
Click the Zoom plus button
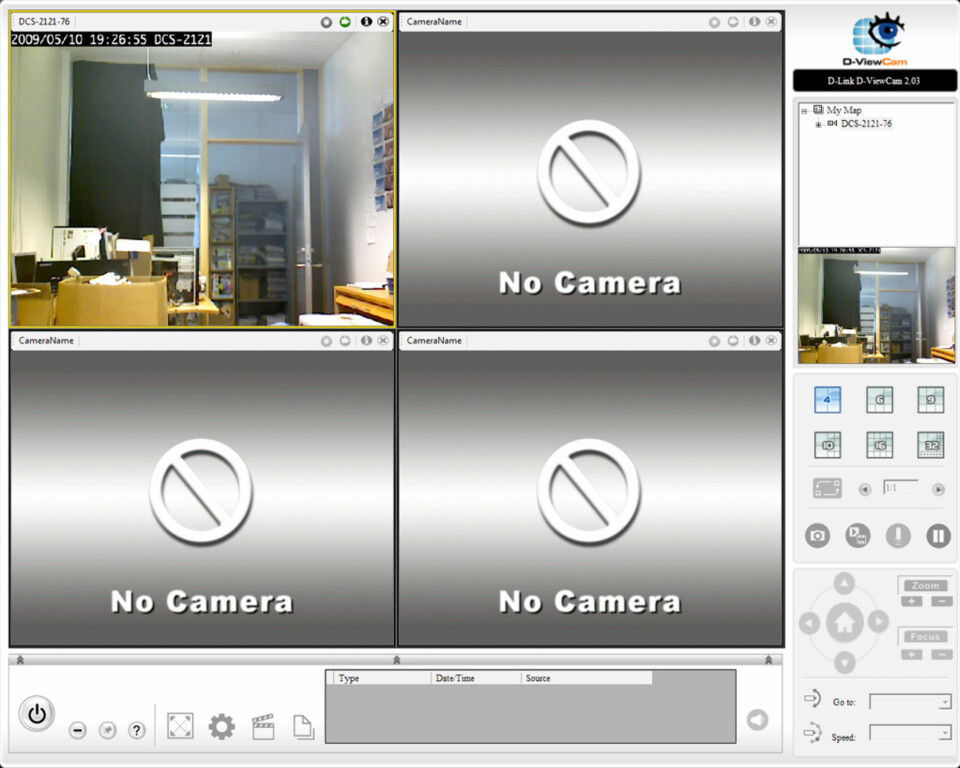(x=911, y=601)
